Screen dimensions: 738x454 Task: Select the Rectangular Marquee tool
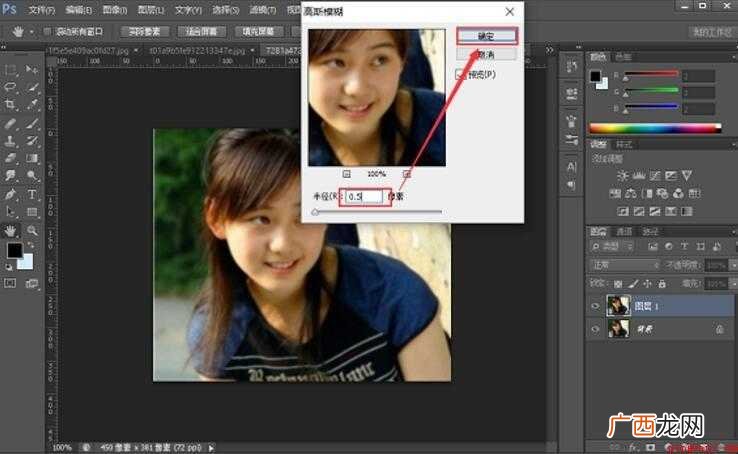10,70
